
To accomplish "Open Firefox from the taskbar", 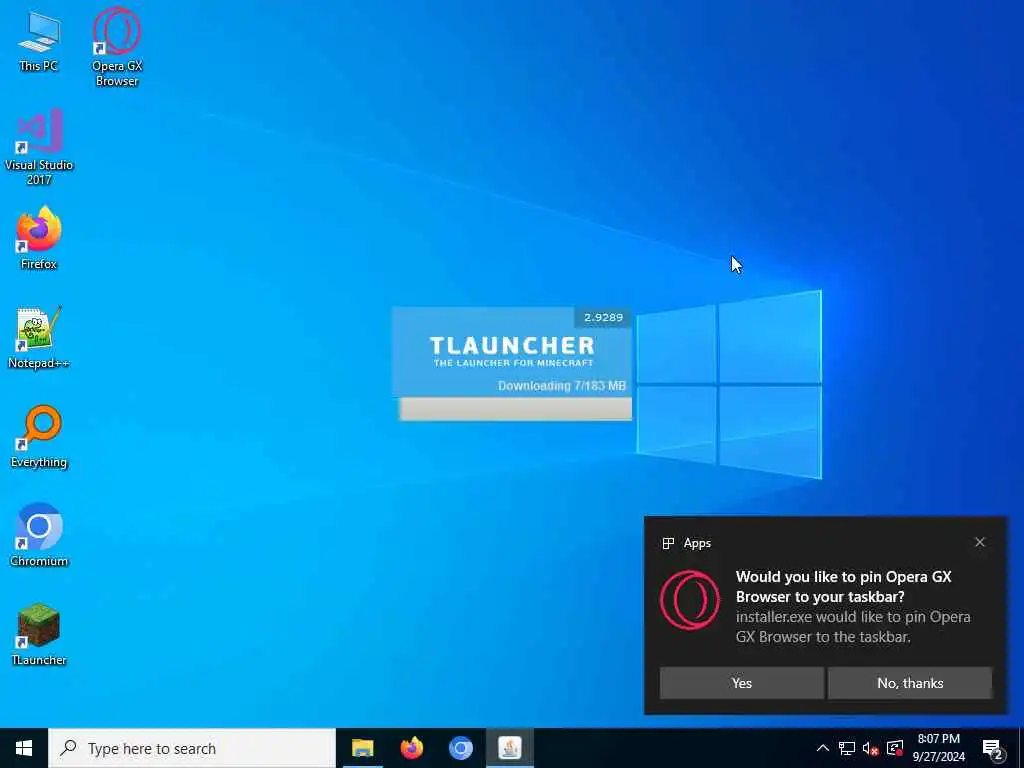I will pos(411,748).
